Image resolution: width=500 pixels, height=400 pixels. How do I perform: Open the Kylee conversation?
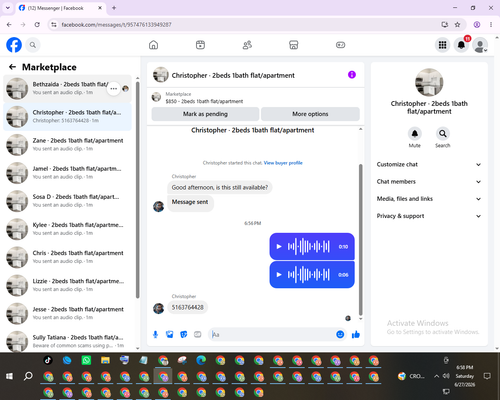tap(67, 229)
